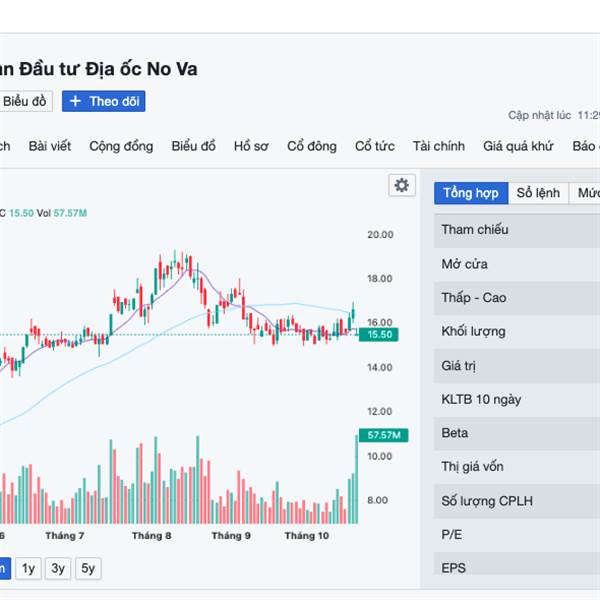600x600 pixels.
Task: View the Cổ tức tab
Action: 375,146
